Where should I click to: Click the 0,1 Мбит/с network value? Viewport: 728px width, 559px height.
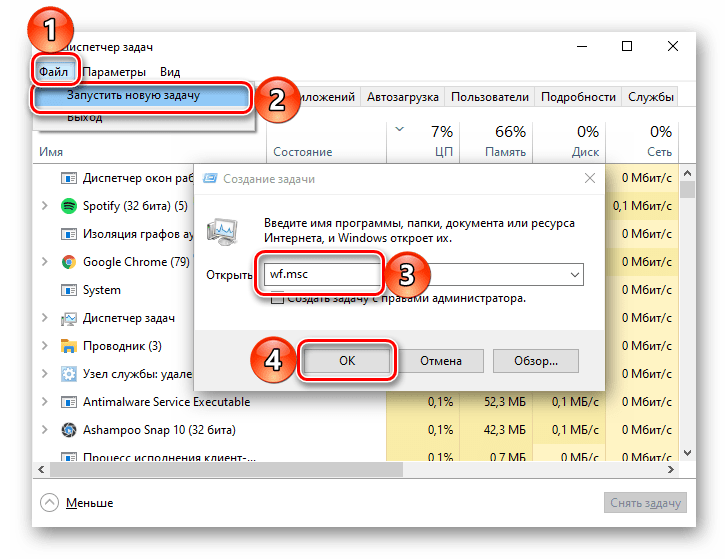pyautogui.click(x=642, y=206)
